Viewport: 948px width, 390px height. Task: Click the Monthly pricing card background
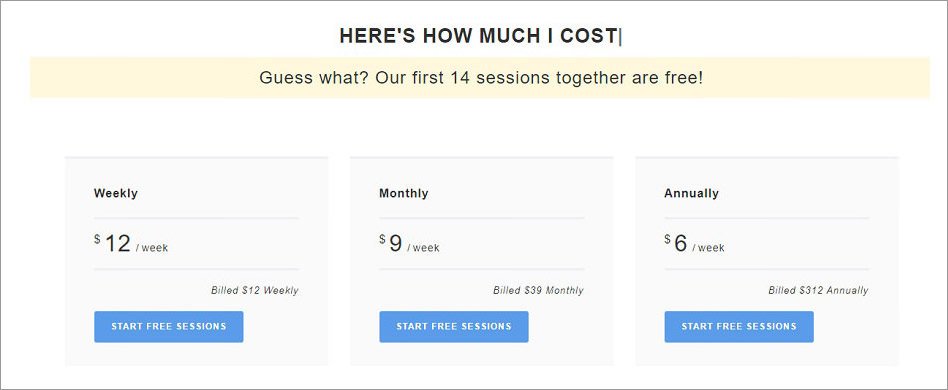point(481,261)
